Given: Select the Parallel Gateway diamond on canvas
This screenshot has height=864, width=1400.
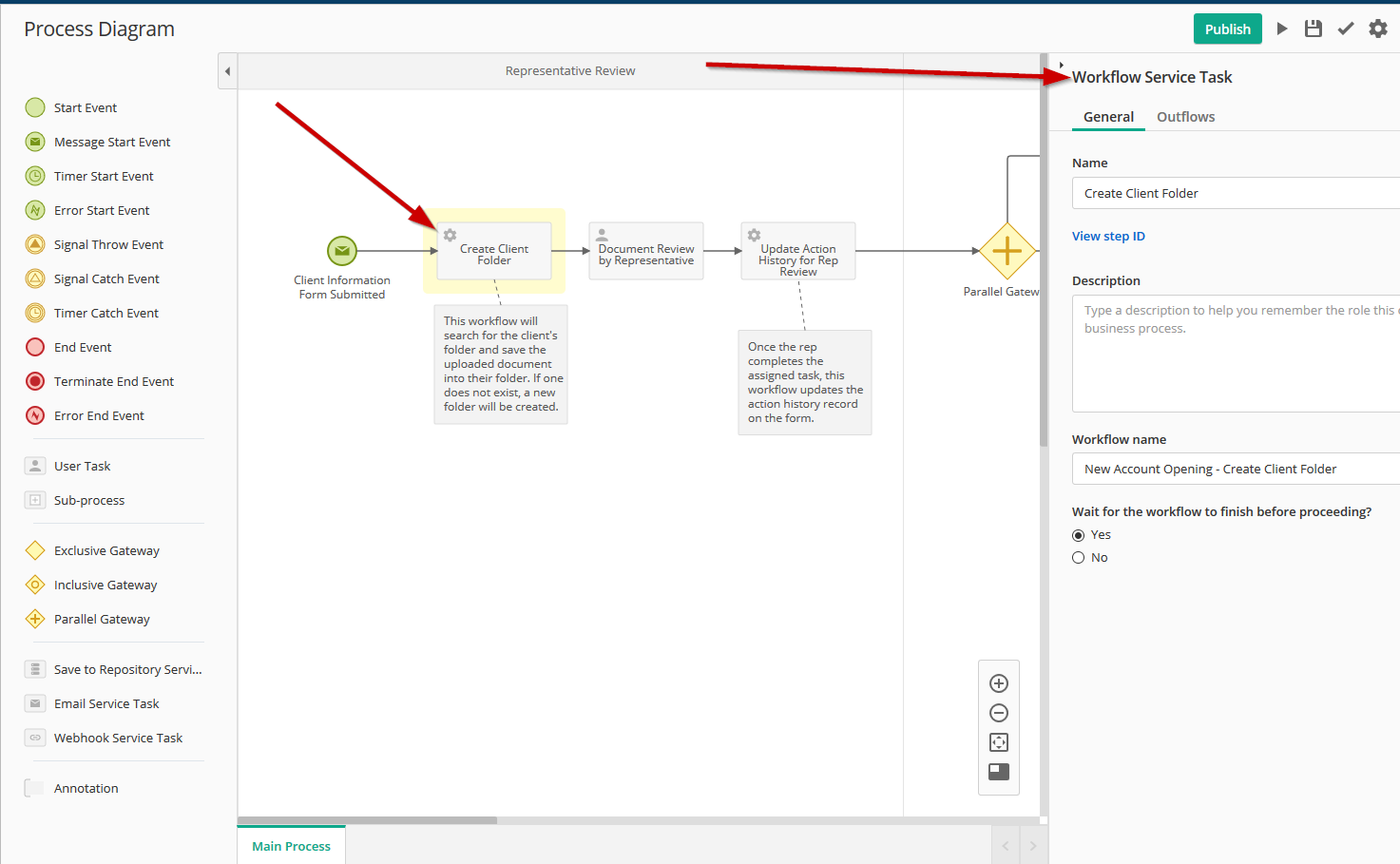Looking at the screenshot, I should [1007, 251].
